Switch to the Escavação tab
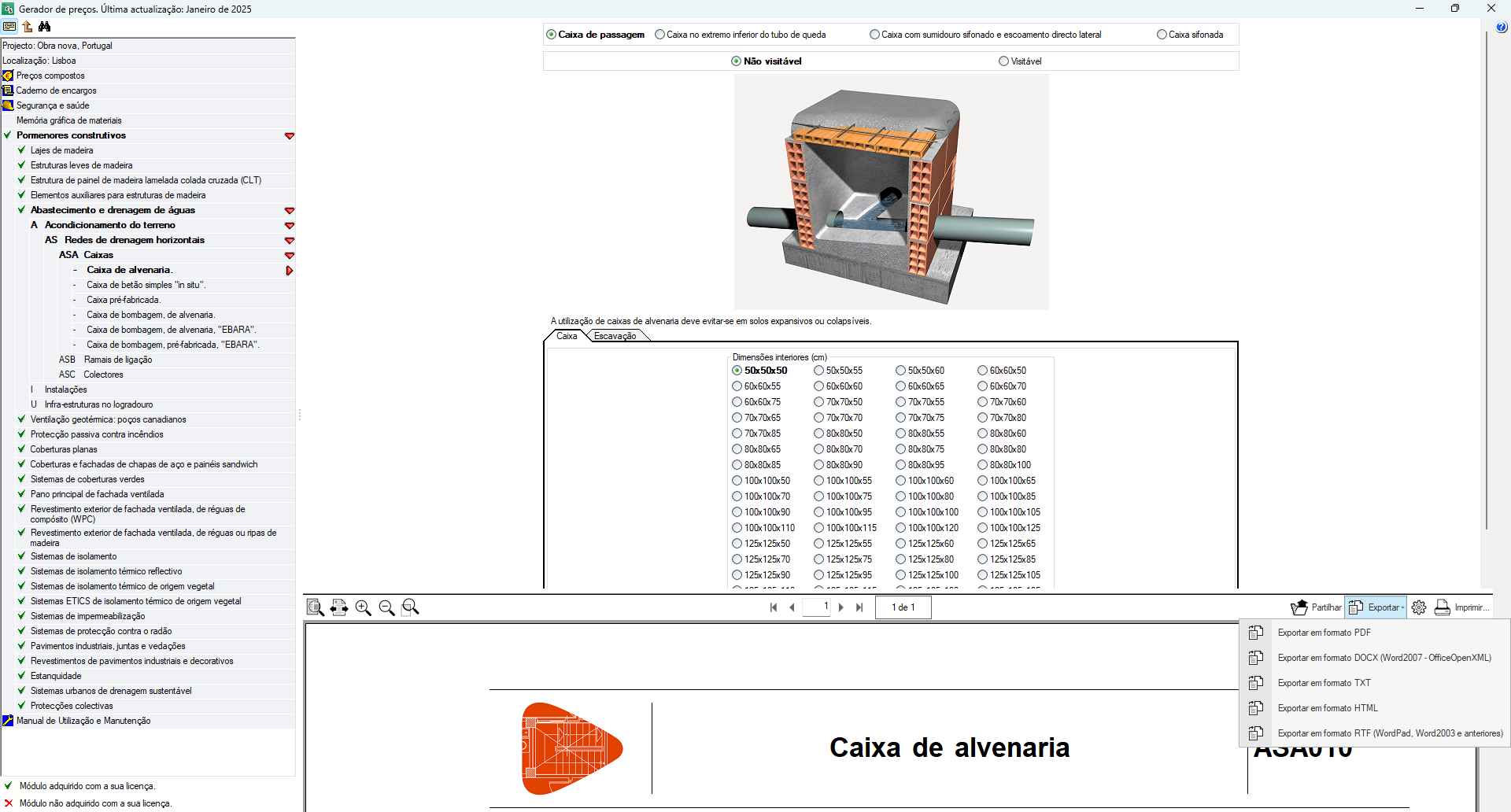 click(617, 335)
